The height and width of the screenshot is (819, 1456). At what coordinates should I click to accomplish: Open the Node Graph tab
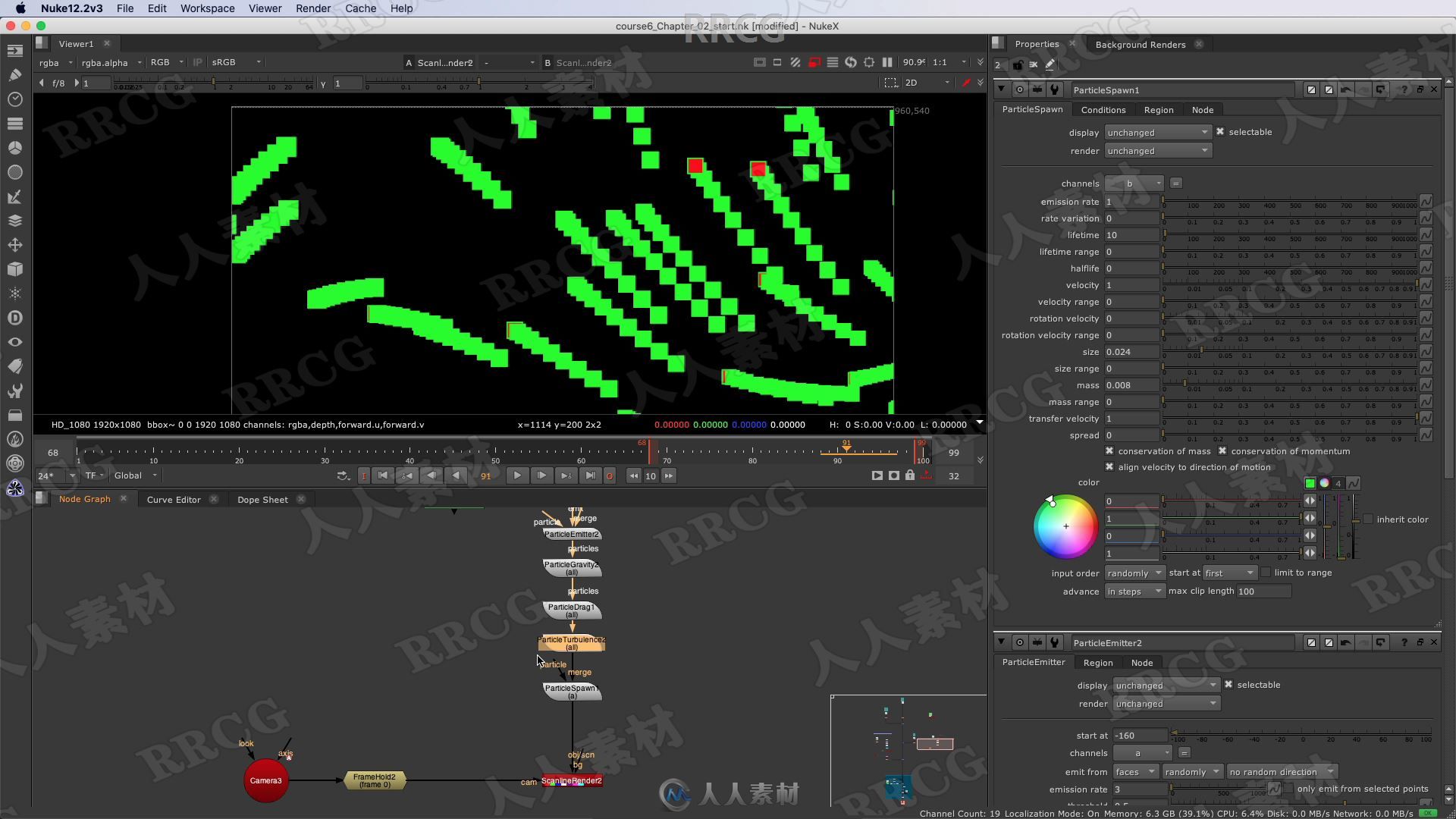84,499
